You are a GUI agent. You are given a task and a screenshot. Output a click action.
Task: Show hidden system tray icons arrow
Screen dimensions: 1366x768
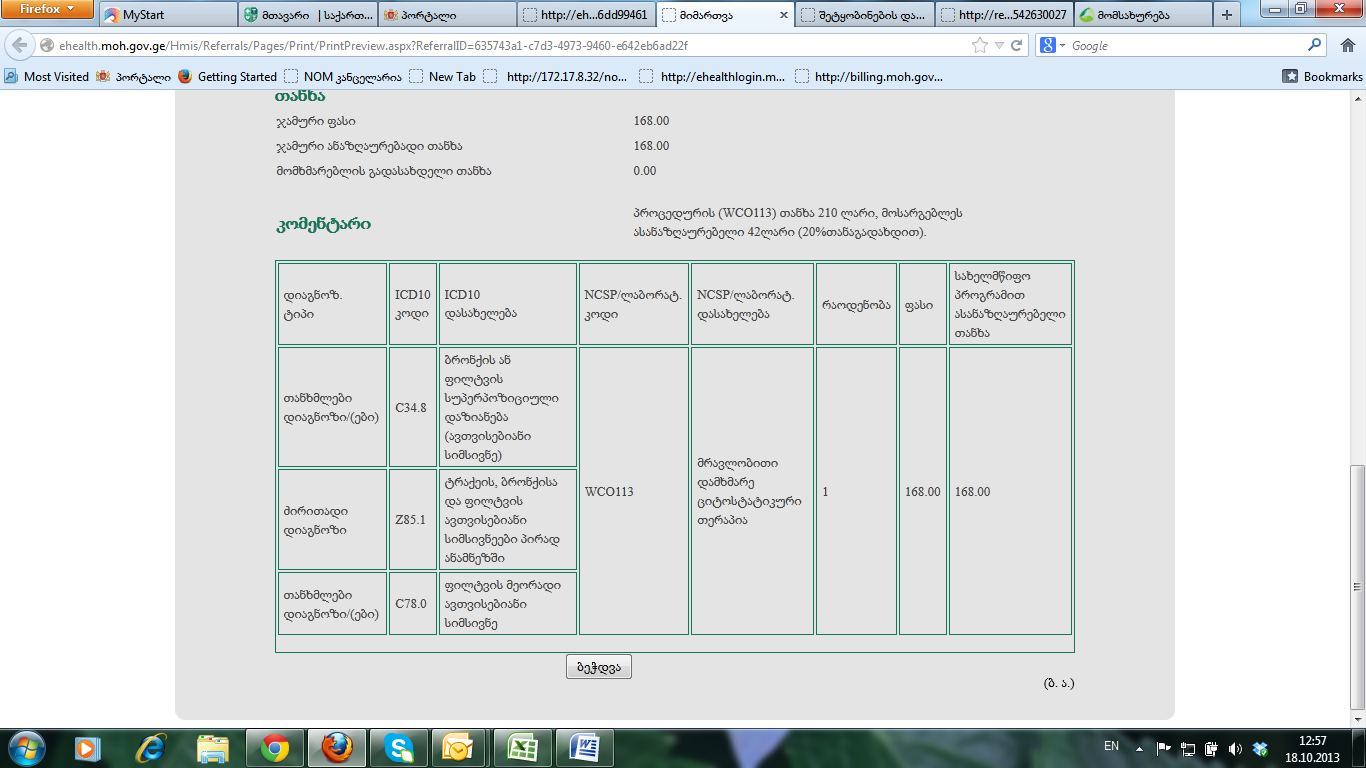1139,748
